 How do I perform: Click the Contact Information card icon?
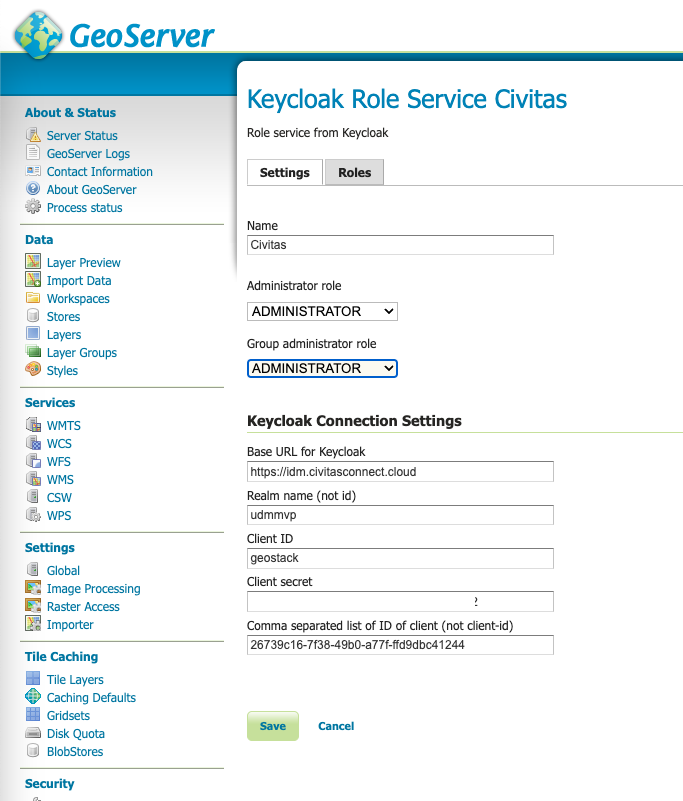[x=33, y=171]
